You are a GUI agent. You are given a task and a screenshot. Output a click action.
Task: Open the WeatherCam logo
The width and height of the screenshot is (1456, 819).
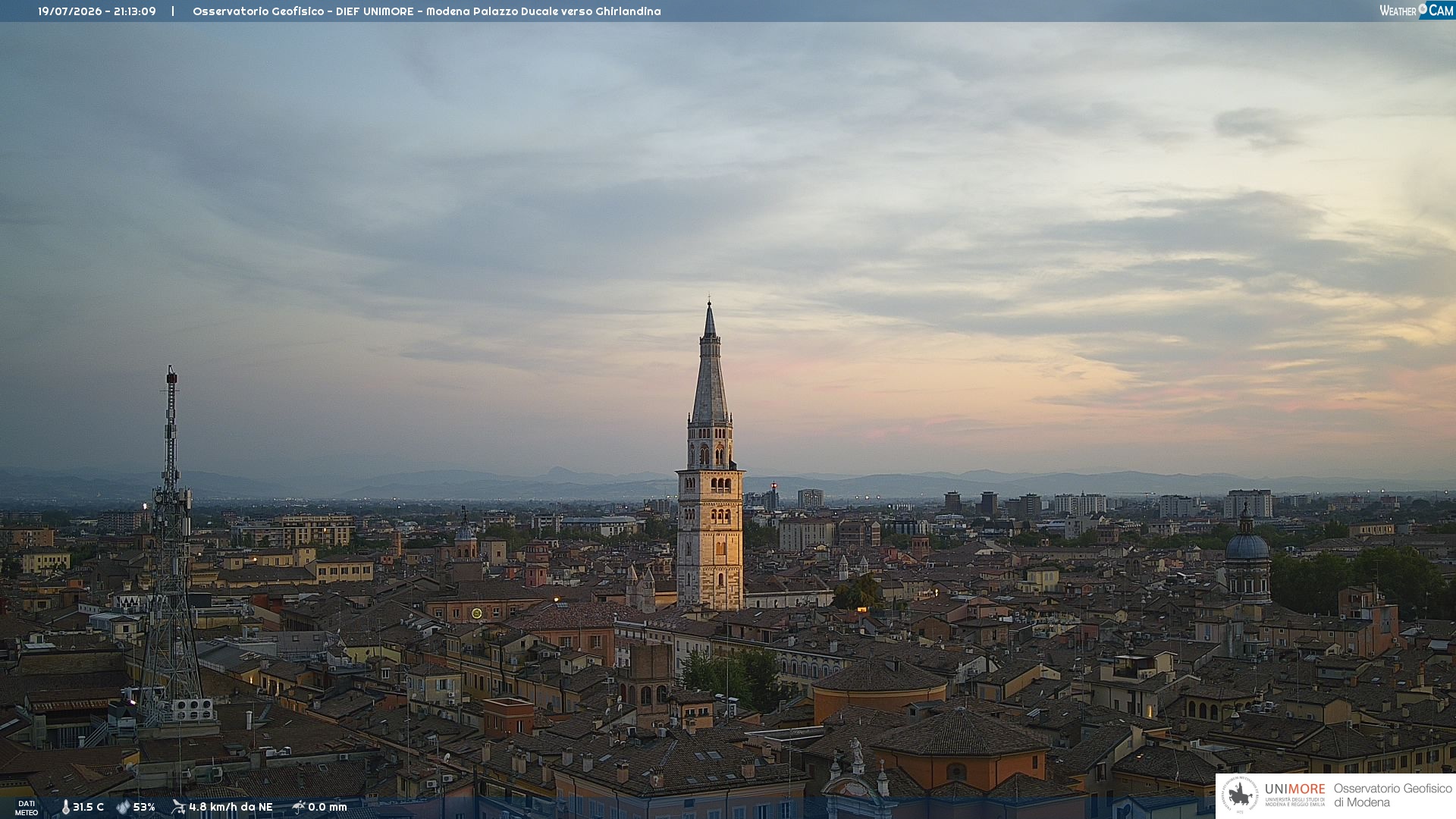(x=1417, y=11)
